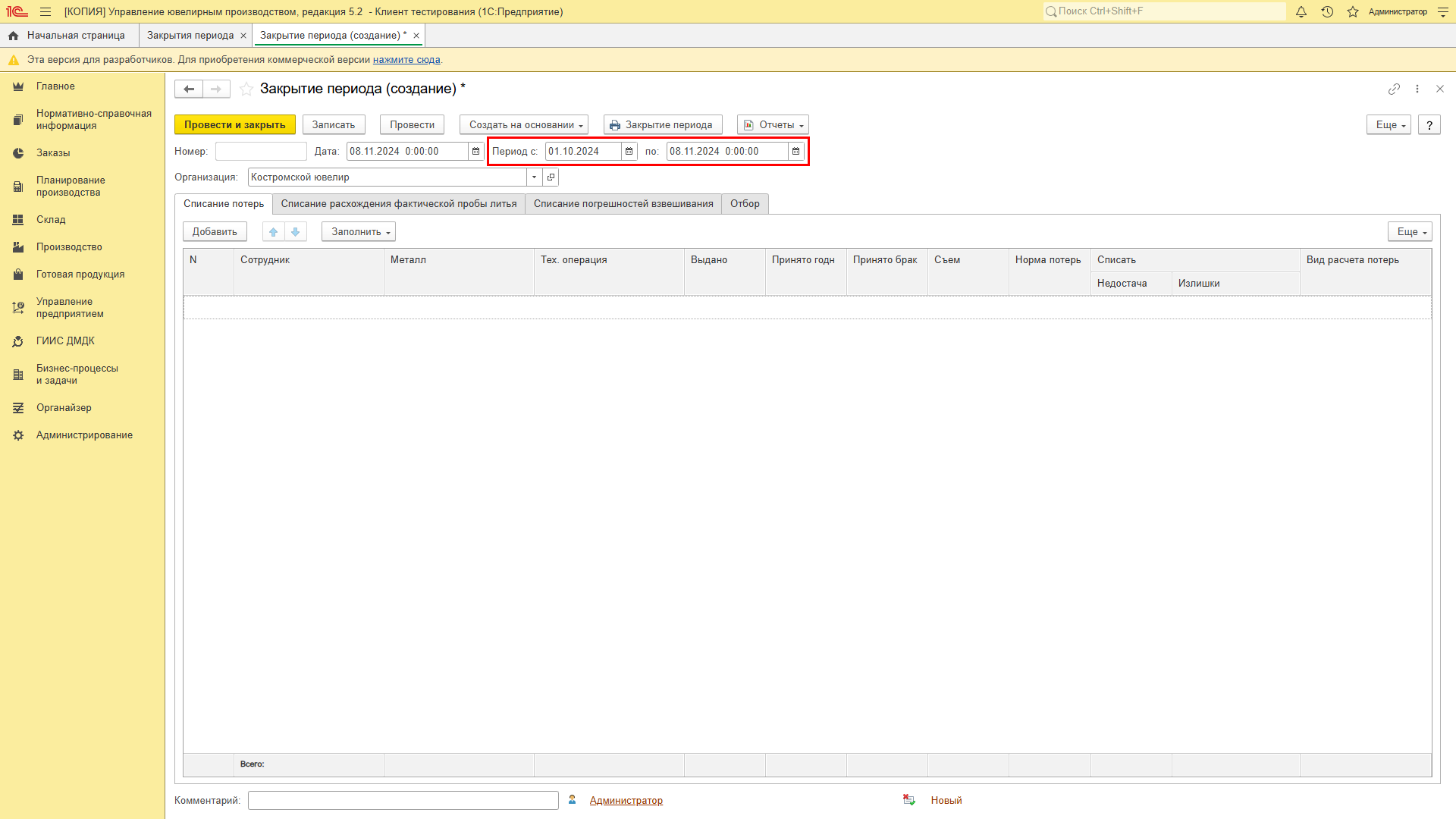
Task: Click the Производство section icon
Action: [x=18, y=247]
